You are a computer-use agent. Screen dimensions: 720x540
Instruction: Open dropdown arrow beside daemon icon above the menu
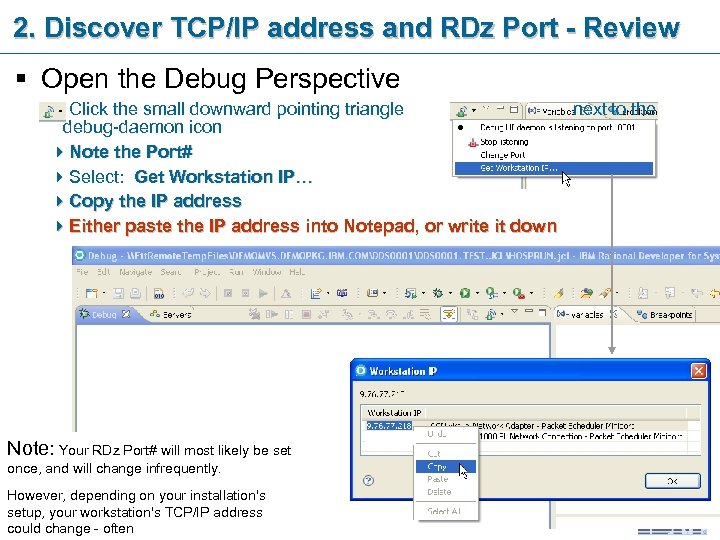(474, 110)
